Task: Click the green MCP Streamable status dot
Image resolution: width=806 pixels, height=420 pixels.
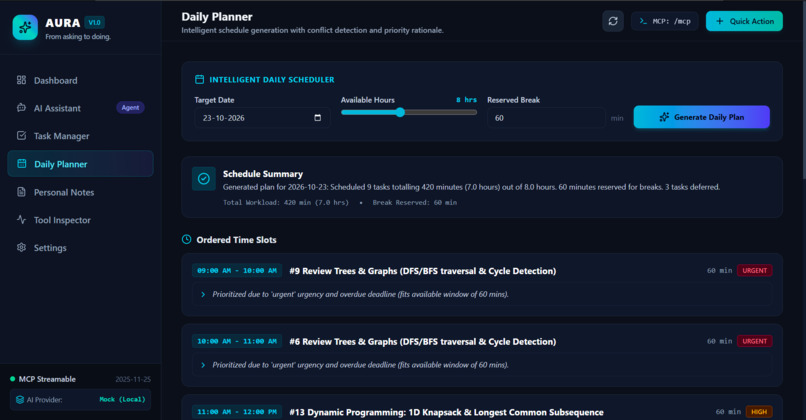Action: [12, 379]
